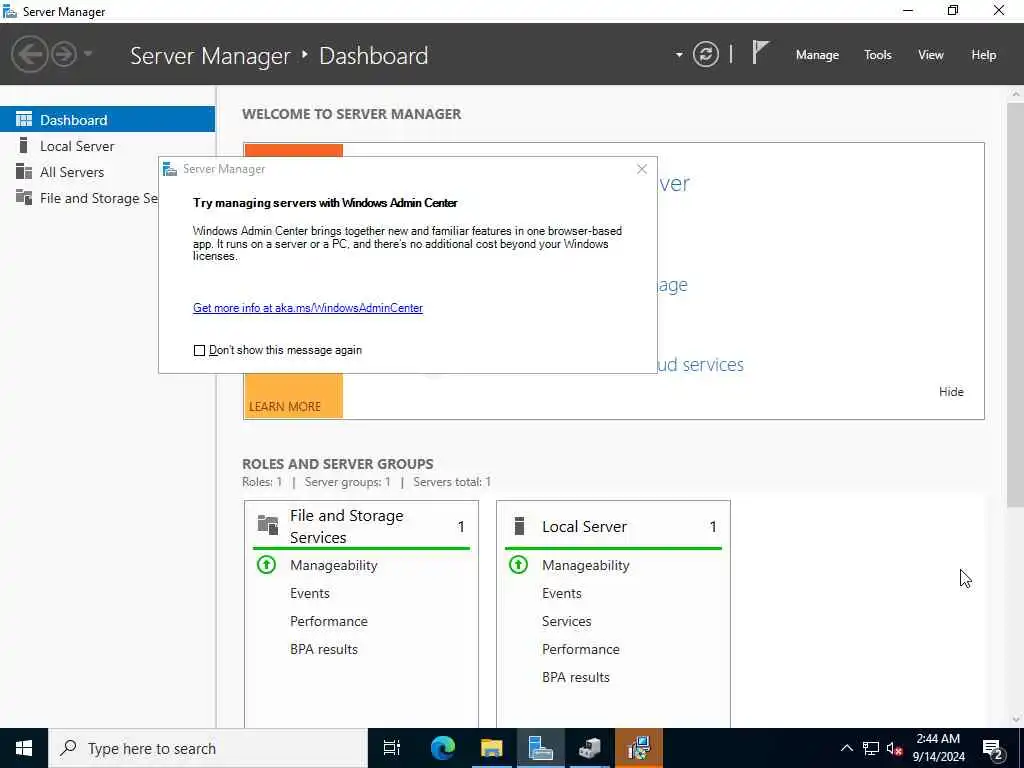Open the navigation history dropdown arrow
This screenshot has height=768, width=1024.
(88, 54)
